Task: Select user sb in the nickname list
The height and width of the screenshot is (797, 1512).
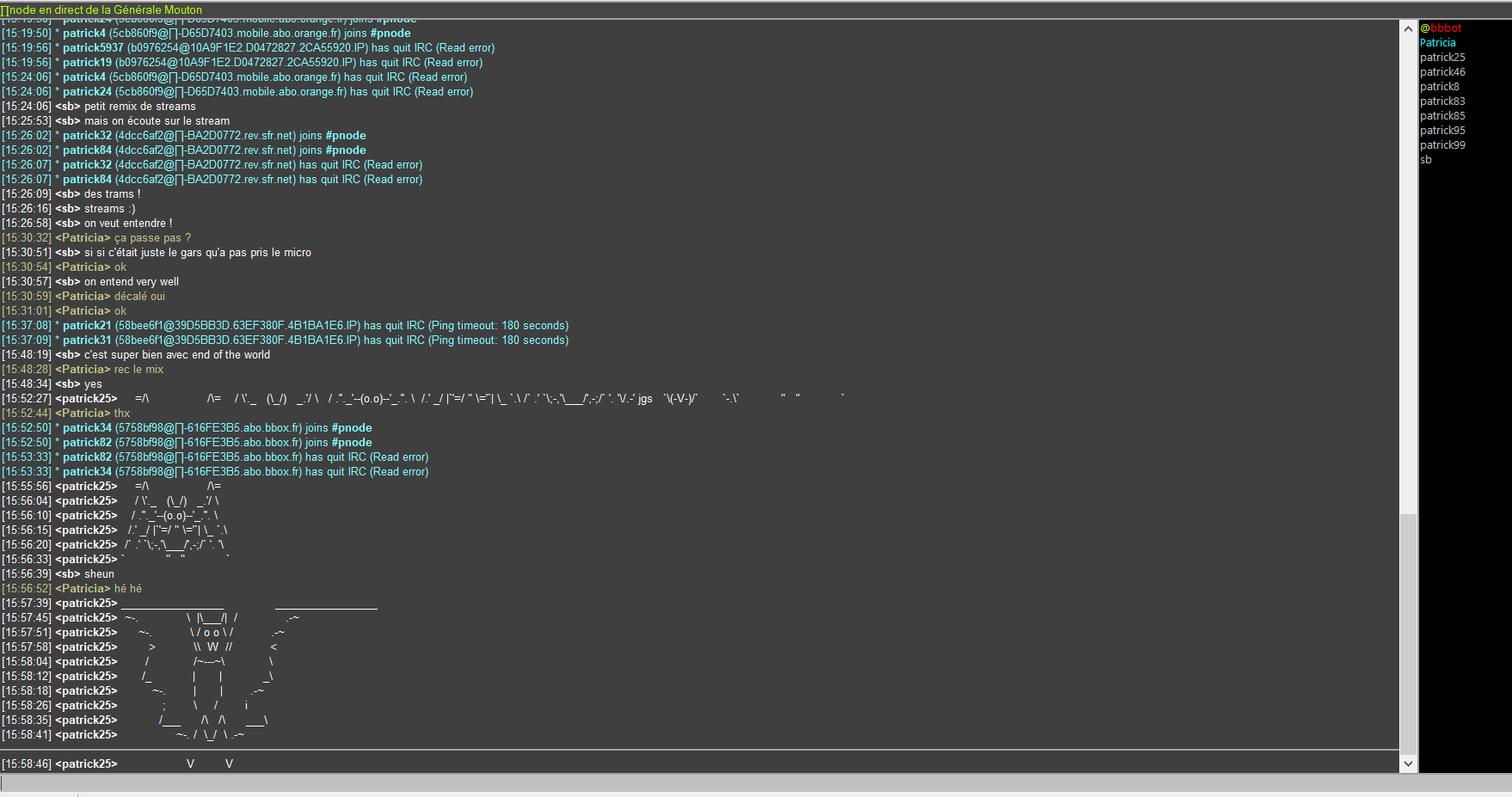Action: [1426, 160]
